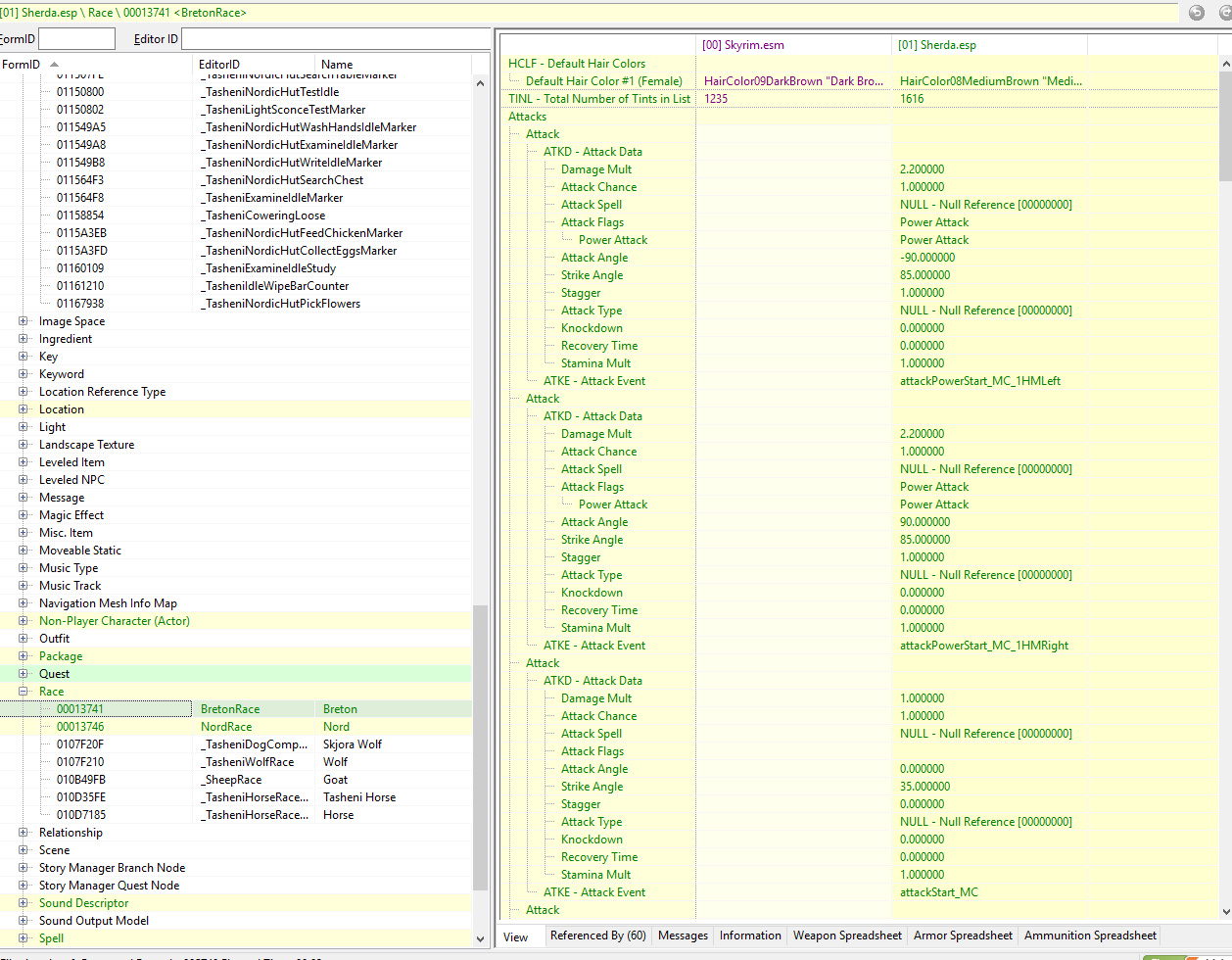Select the Skjora Wolf race record
The width and height of the screenshot is (1232, 960).
tap(353, 744)
